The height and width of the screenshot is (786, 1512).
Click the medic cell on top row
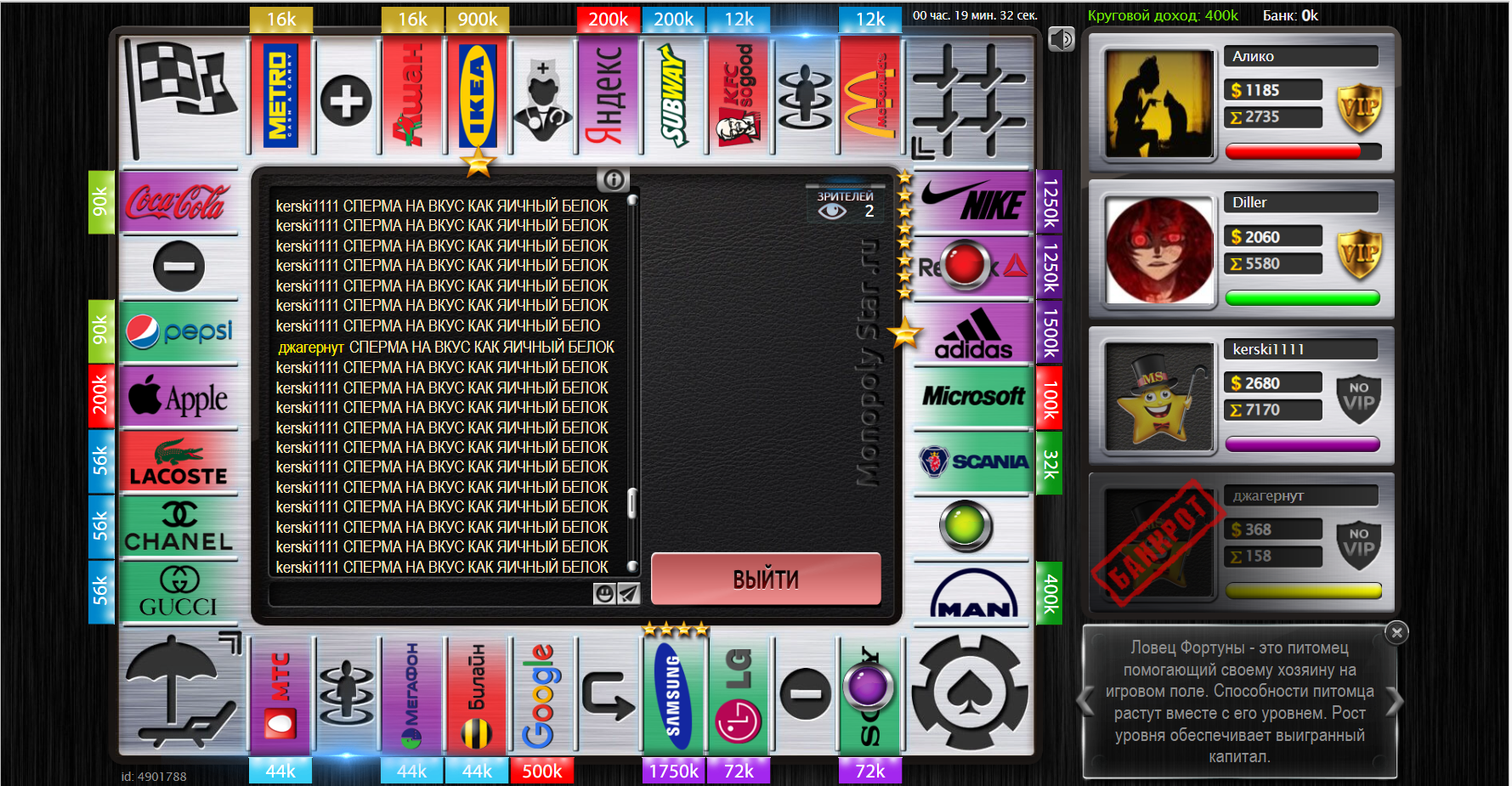(542, 100)
